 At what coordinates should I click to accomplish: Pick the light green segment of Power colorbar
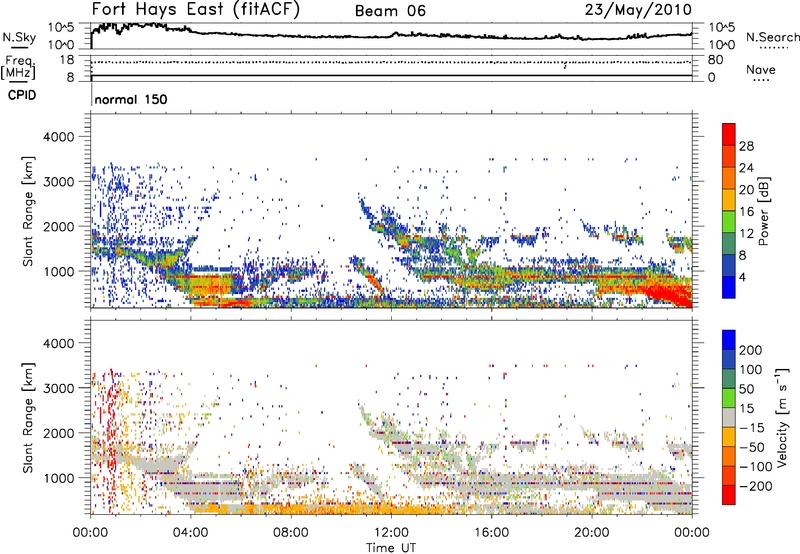click(729, 222)
